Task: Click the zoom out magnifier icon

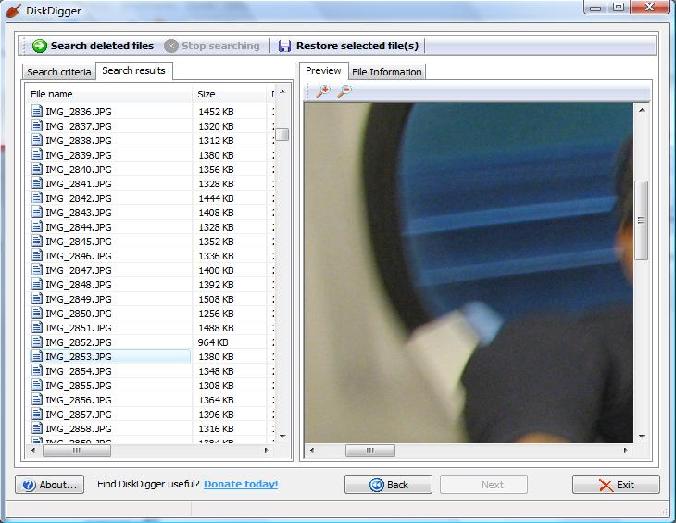Action: (344, 91)
